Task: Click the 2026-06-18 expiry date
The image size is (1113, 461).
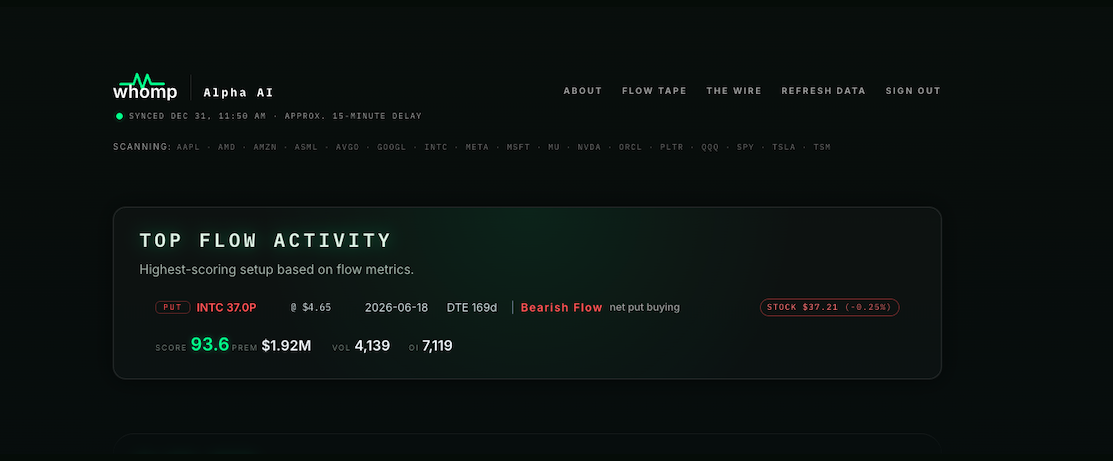Action: pos(396,308)
